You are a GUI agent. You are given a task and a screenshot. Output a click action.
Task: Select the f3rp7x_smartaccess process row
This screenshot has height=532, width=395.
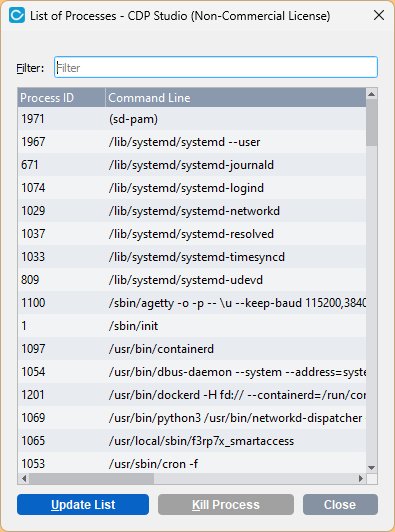click(x=192, y=441)
